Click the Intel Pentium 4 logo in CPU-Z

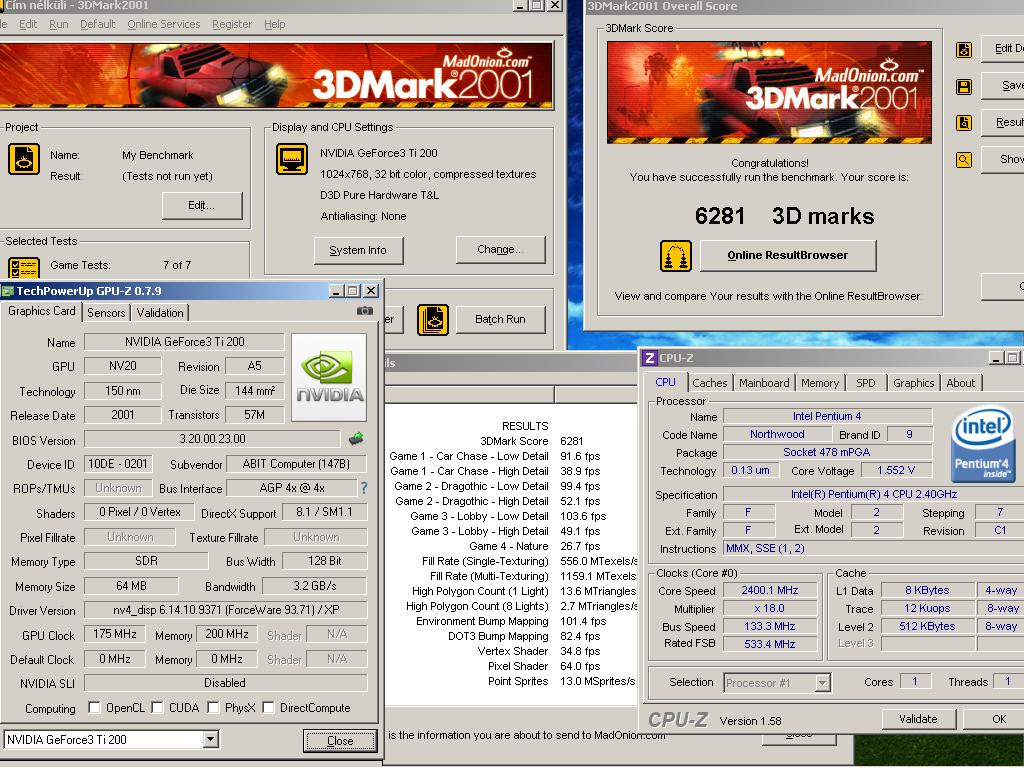[983, 445]
